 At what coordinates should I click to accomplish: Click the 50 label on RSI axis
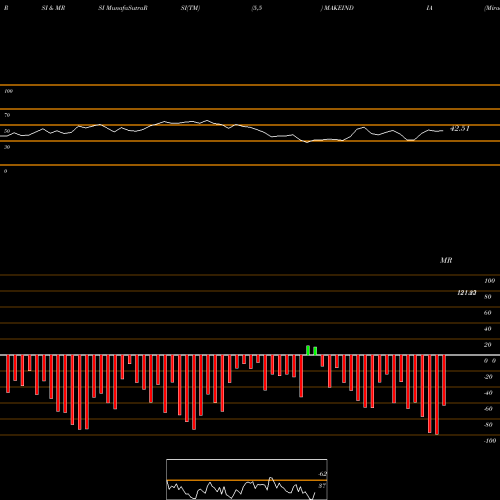[7, 131]
